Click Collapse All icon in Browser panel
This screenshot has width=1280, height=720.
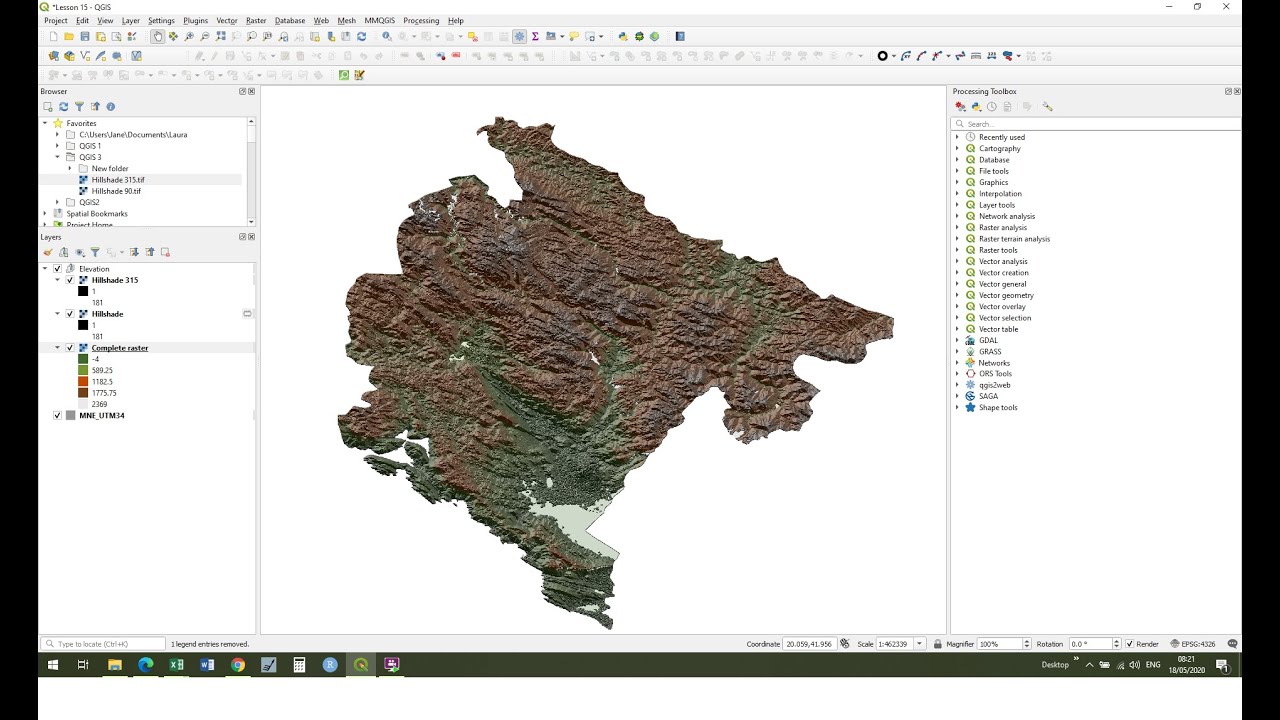(95, 106)
